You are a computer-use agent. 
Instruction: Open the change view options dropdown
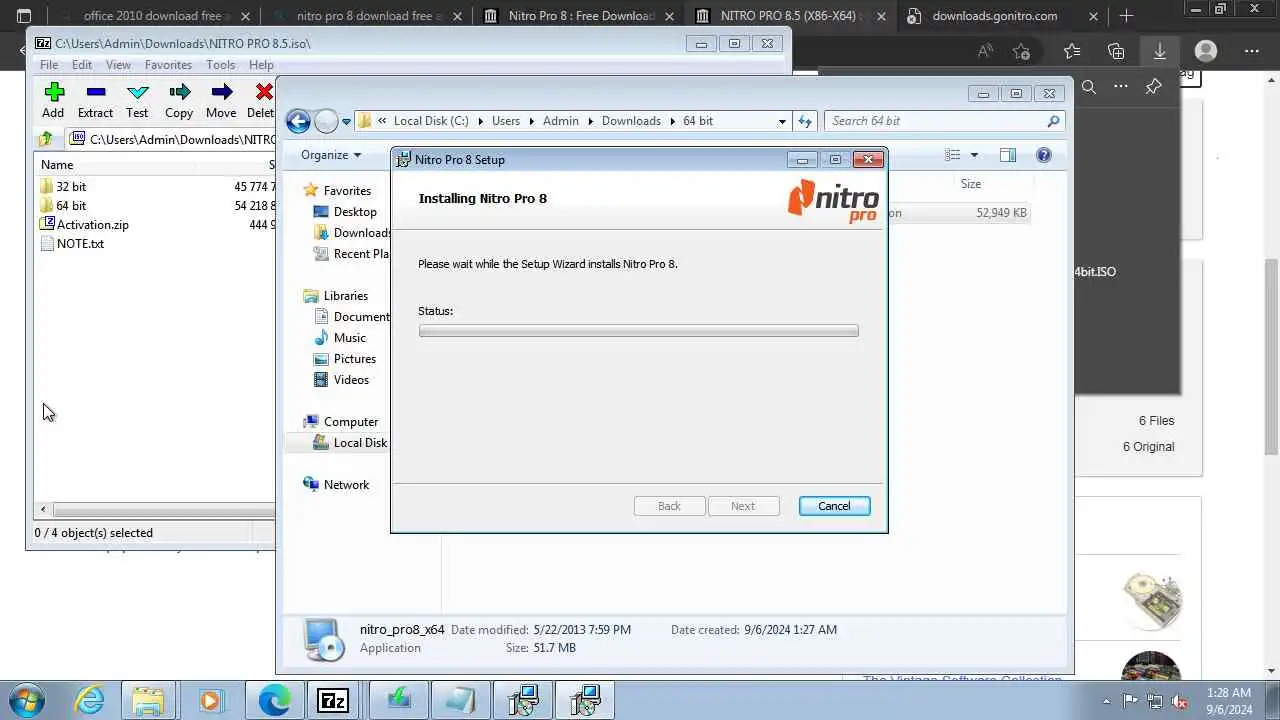[974, 155]
